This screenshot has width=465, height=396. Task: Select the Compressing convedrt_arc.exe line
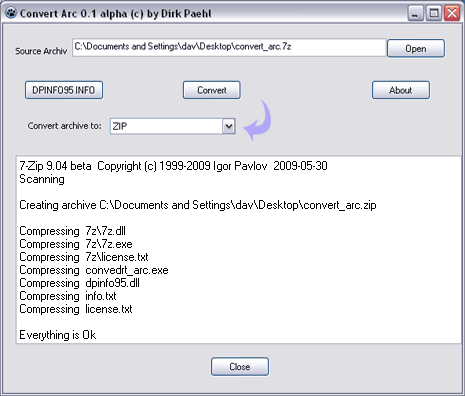click(x=94, y=270)
